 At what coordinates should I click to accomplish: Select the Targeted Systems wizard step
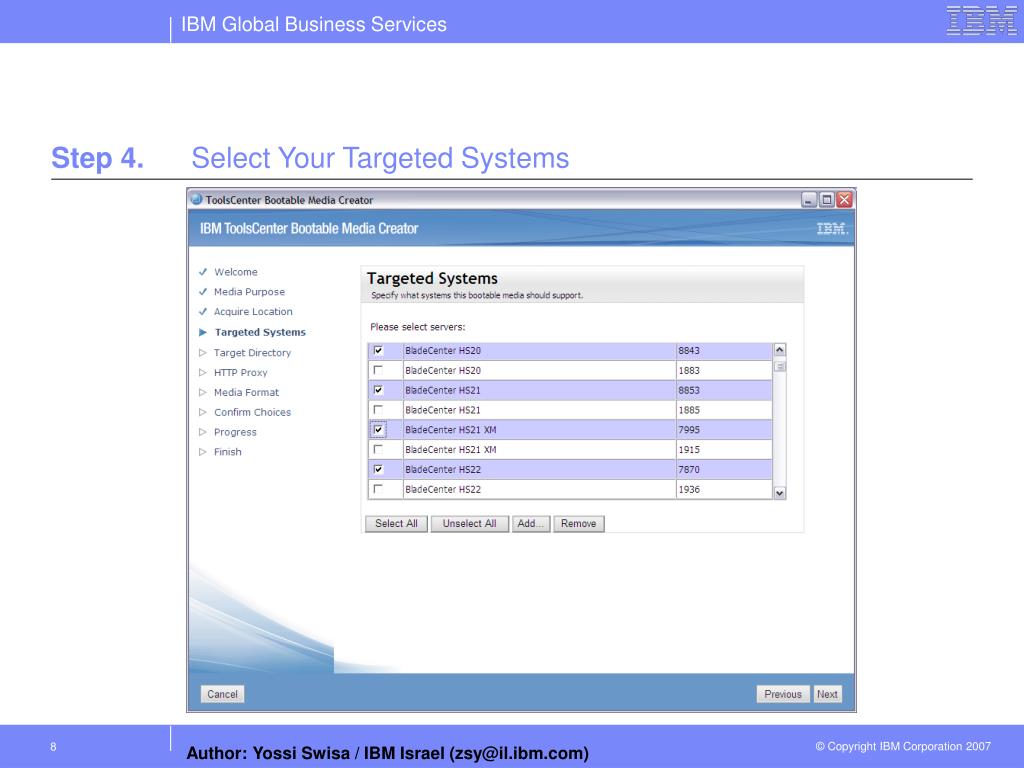(260, 332)
